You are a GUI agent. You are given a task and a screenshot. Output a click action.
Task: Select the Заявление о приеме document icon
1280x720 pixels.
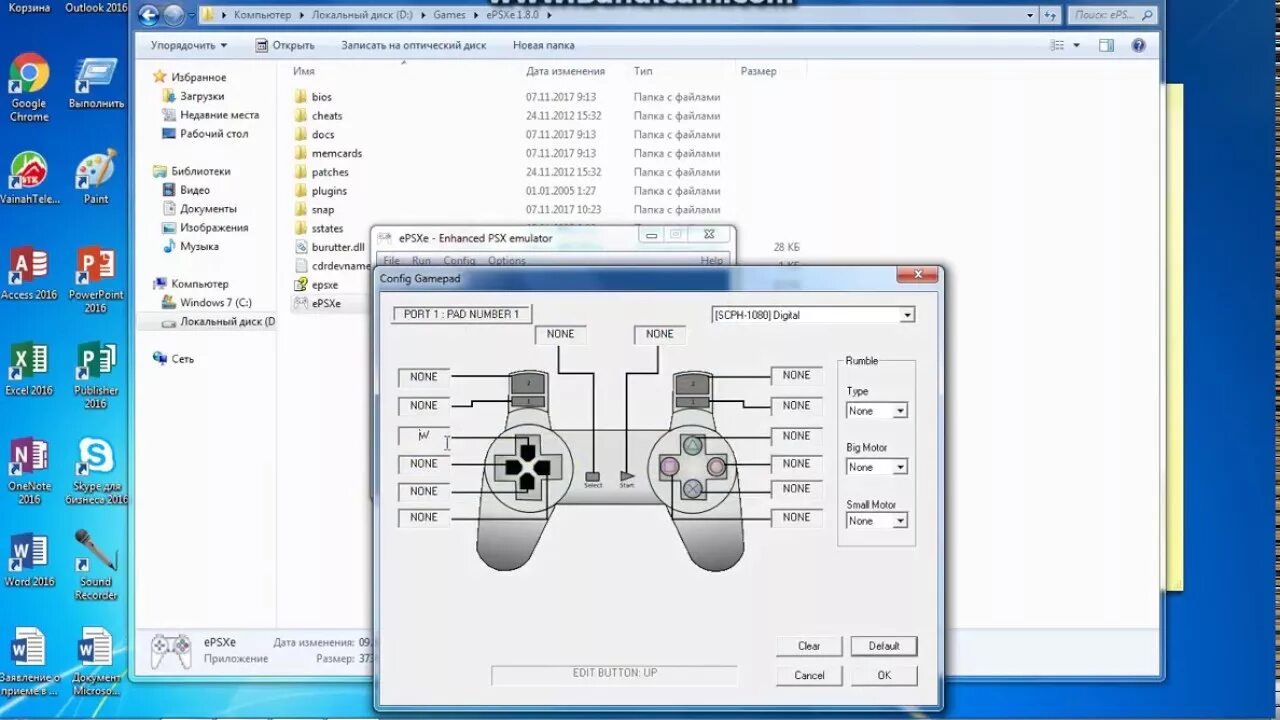(x=29, y=662)
